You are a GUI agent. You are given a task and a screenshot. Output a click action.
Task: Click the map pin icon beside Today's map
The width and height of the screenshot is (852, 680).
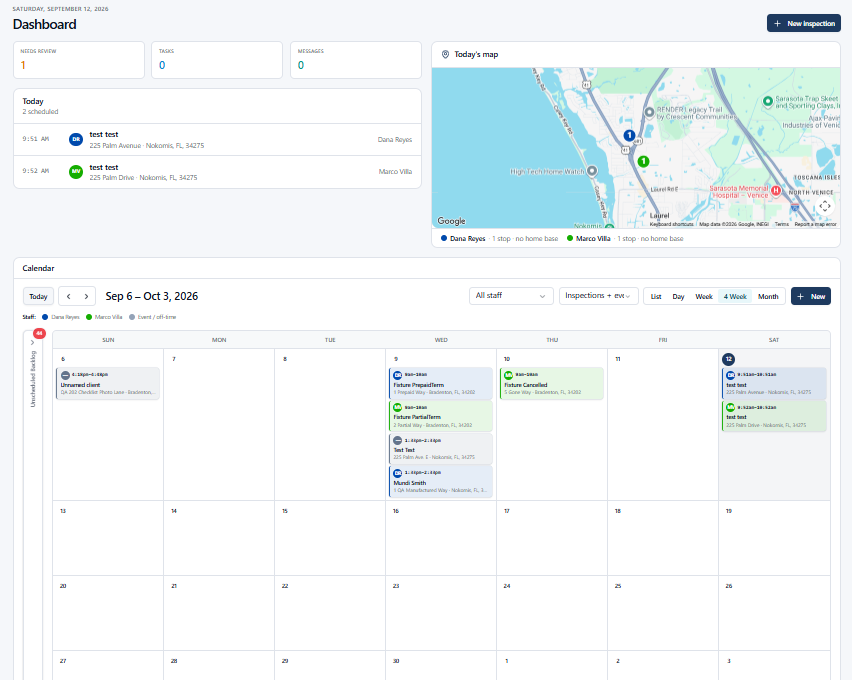coord(445,54)
